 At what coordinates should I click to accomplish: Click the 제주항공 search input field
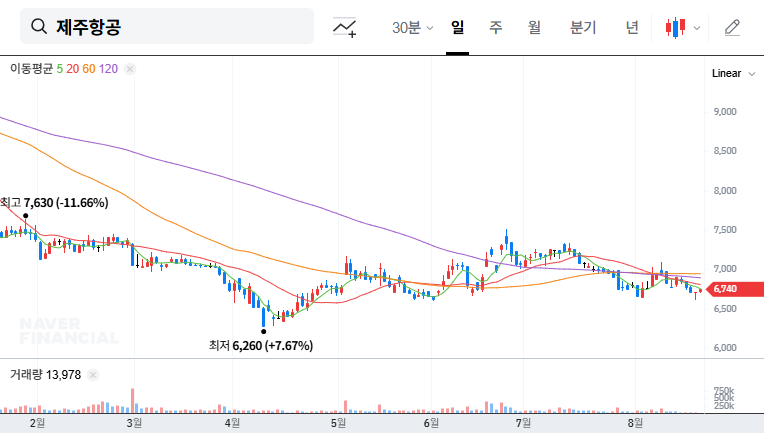click(180, 27)
